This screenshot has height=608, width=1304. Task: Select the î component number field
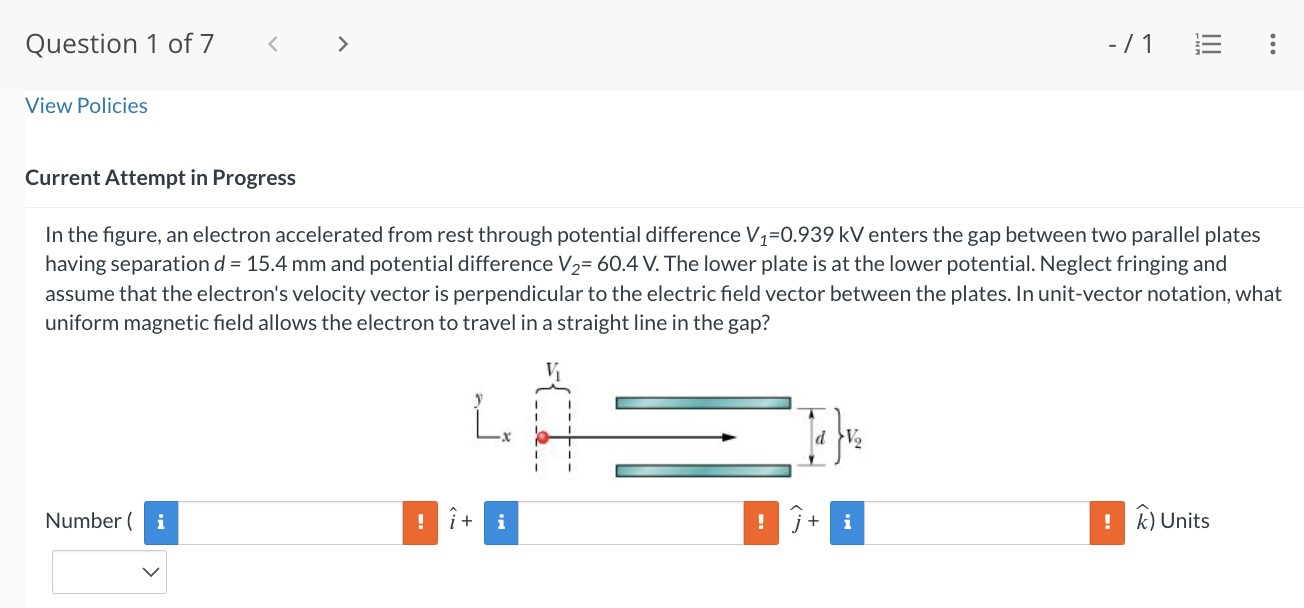290,521
